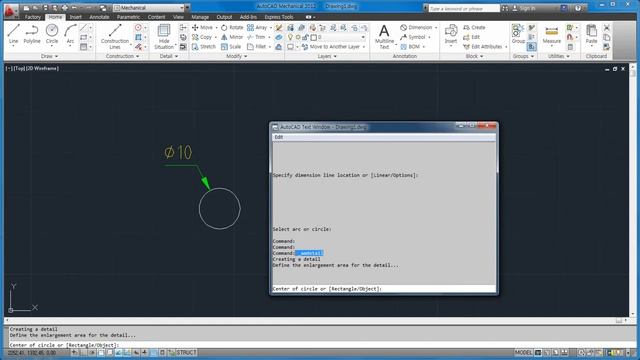Switch to the Insert ribbon tab
The height and width of the screenshot is (360, 640).
coord(76,17)
